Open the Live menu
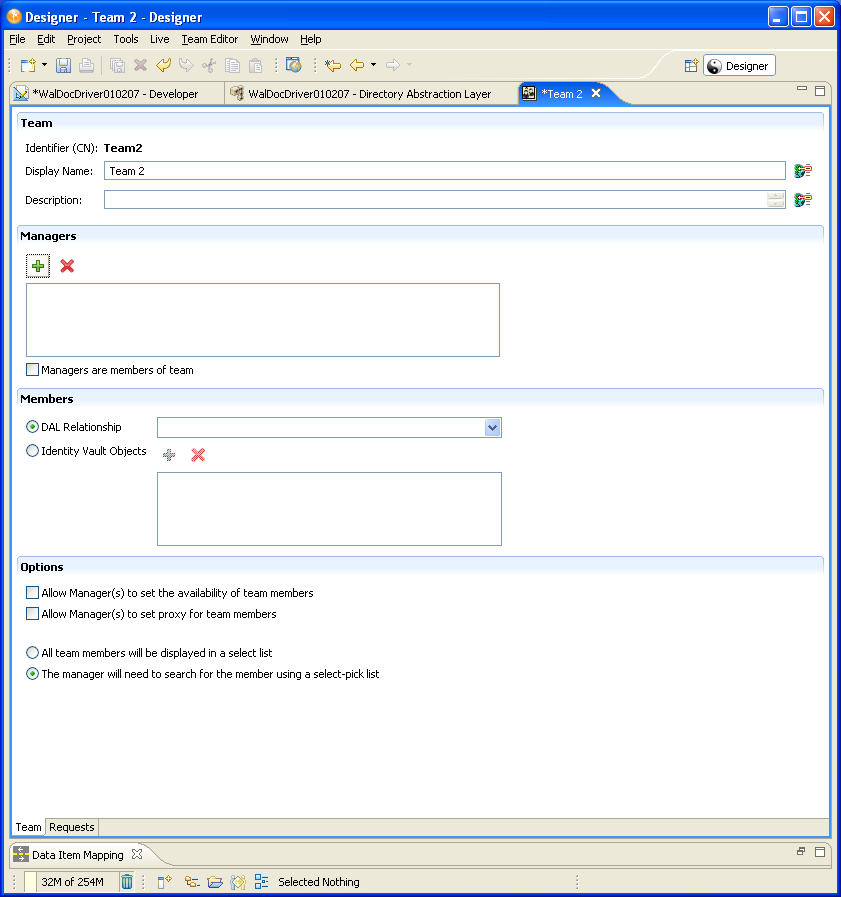841x897 pixels. click(160, 39)
